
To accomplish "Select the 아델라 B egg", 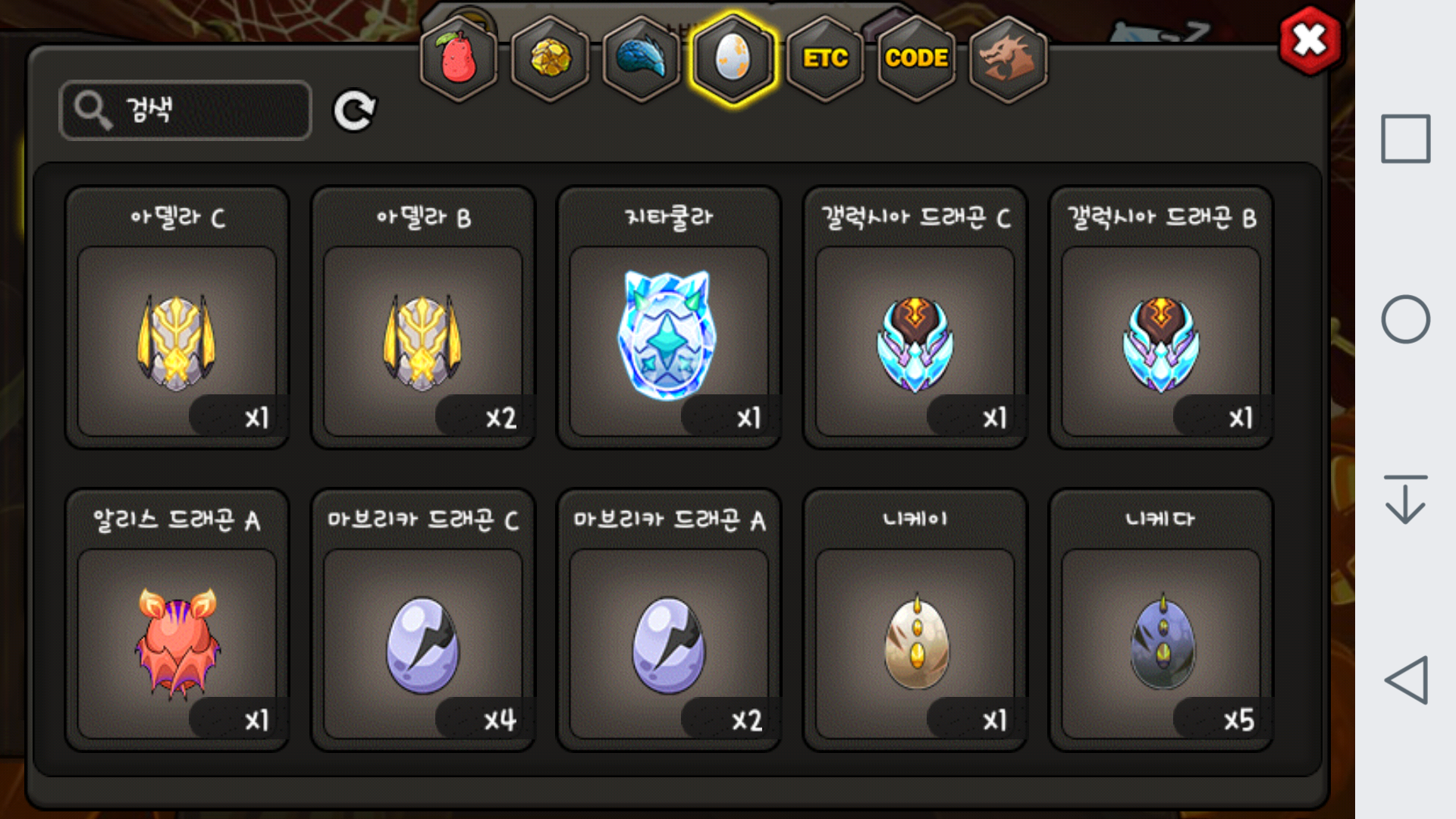I will tap(423, 318).
